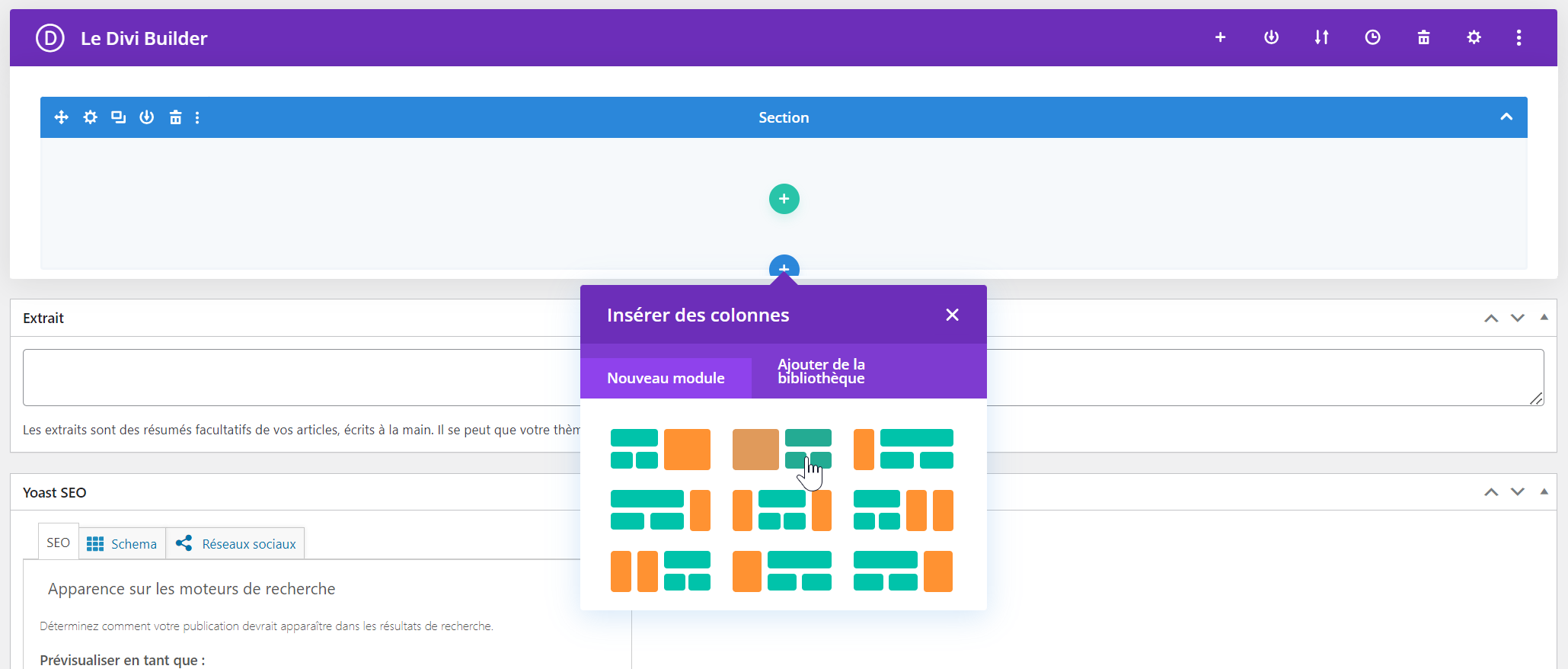The height and width of the screenshot is (669, 1568).
Task: Open edit history with the clock icon
Action: point(1372,37)
